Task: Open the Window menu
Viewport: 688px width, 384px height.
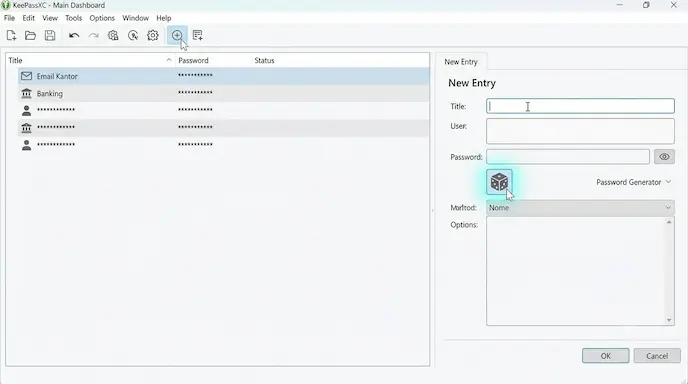Action: 135,18
